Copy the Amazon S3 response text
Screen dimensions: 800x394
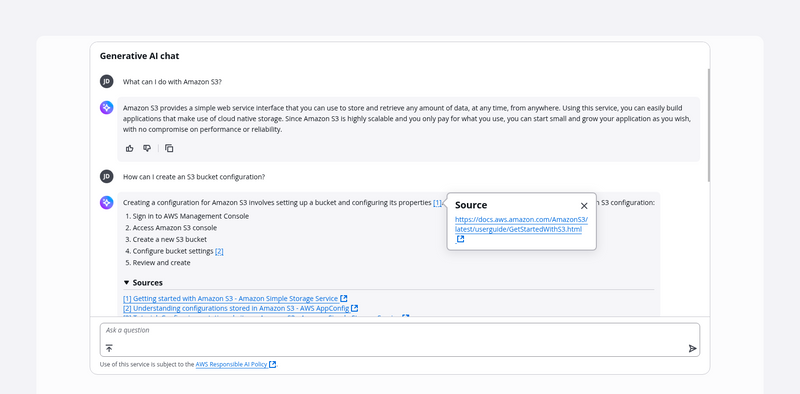click(x=169, y=149)
